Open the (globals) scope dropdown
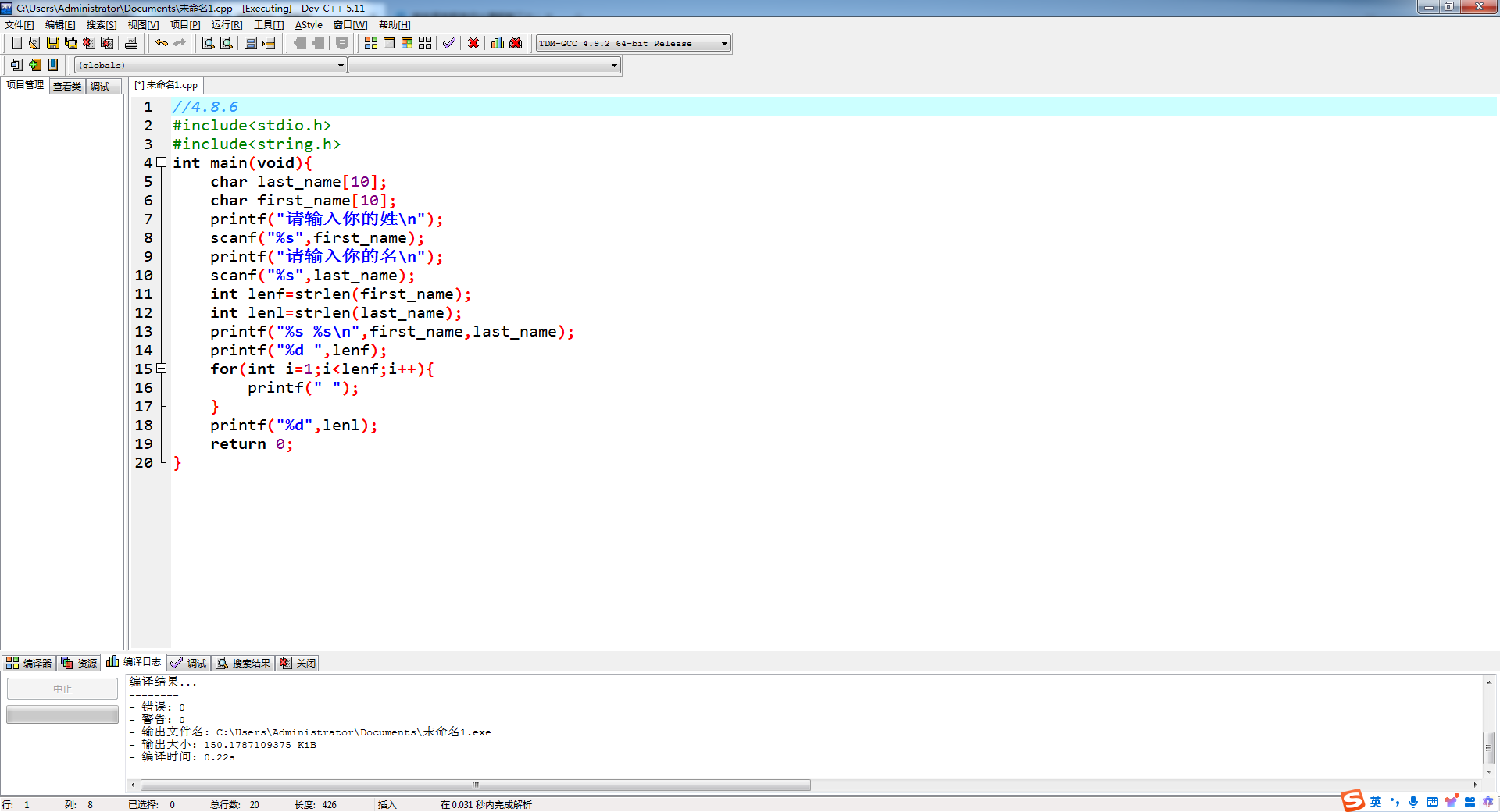Image resolution: width=1500 pixels, height=812 pixels. 211,66
